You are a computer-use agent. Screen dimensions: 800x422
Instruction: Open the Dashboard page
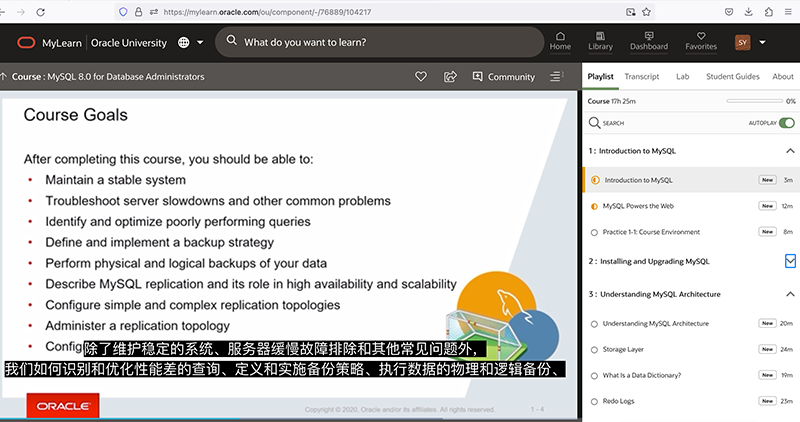pyautogui.click(x=649, y=40)
